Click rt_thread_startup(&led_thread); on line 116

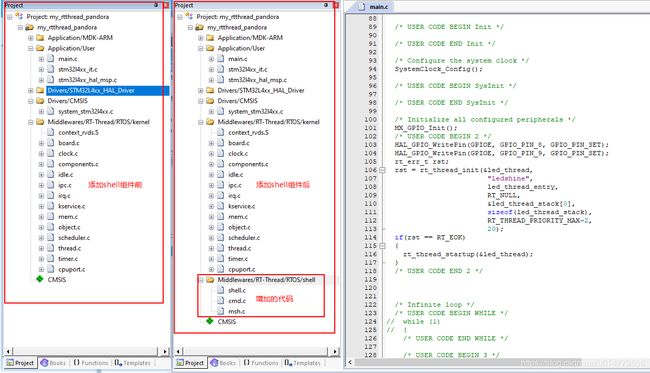tap(468, 254)
